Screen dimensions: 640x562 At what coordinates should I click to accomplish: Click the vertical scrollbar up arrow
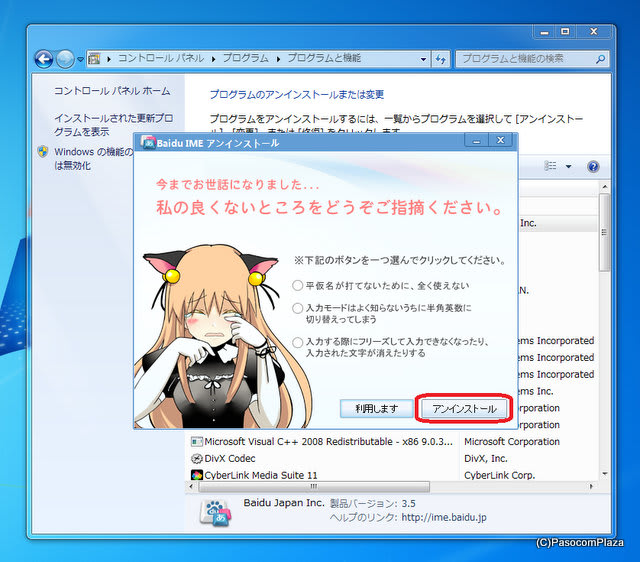coord(605,187)
